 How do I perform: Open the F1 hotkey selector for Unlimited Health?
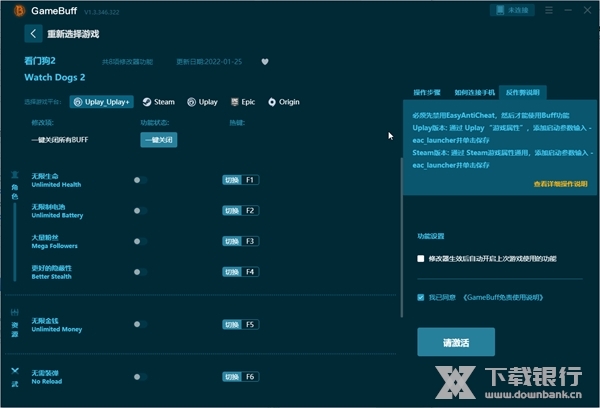coord(241,180)
